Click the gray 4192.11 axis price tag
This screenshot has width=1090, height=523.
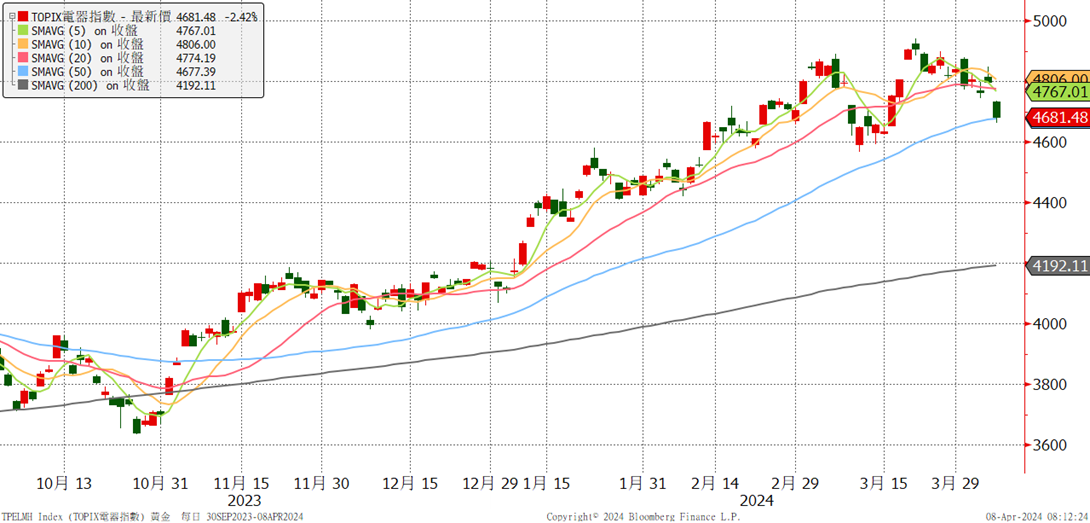coord(1058,266)
